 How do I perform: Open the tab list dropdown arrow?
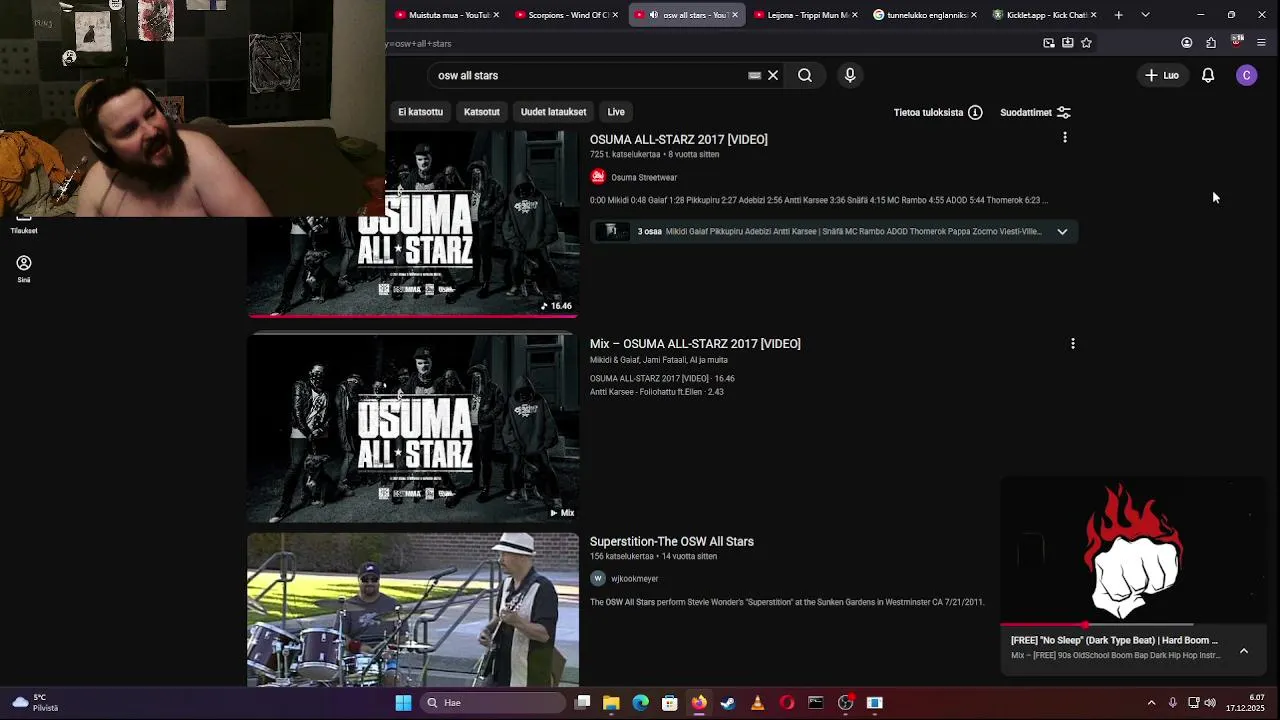(x=1145, y=15)
